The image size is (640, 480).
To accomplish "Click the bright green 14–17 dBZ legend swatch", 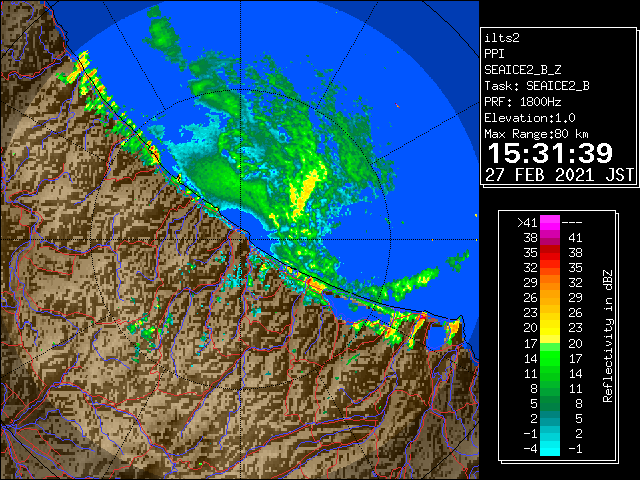I will [x=550, y=358].
